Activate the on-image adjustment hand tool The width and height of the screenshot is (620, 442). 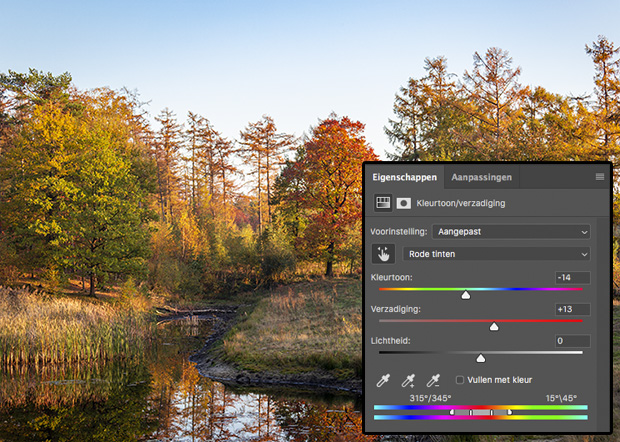pos(383,254)
